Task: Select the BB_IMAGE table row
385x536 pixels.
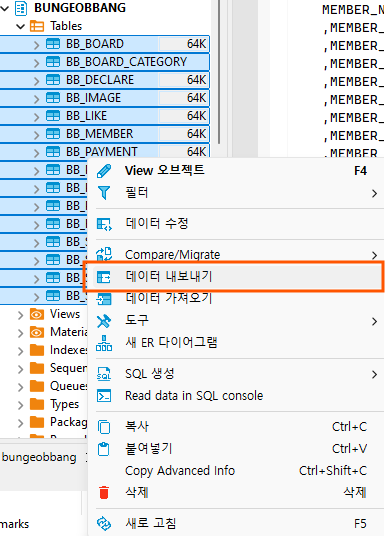Action: [x=105, y=98]
